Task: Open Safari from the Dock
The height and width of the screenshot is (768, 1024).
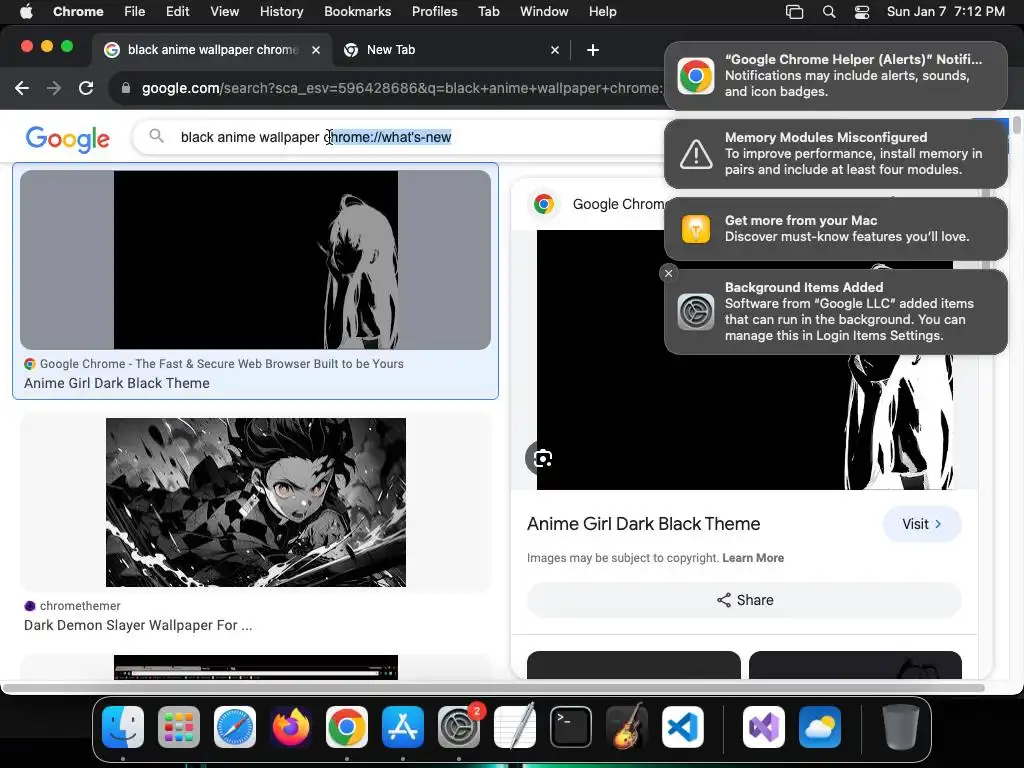Action: 235,727
